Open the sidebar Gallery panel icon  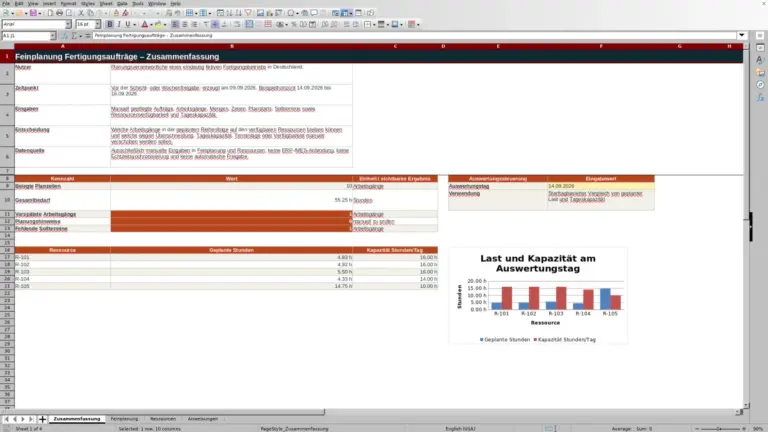pyautogui.click(x=760, y=72)
